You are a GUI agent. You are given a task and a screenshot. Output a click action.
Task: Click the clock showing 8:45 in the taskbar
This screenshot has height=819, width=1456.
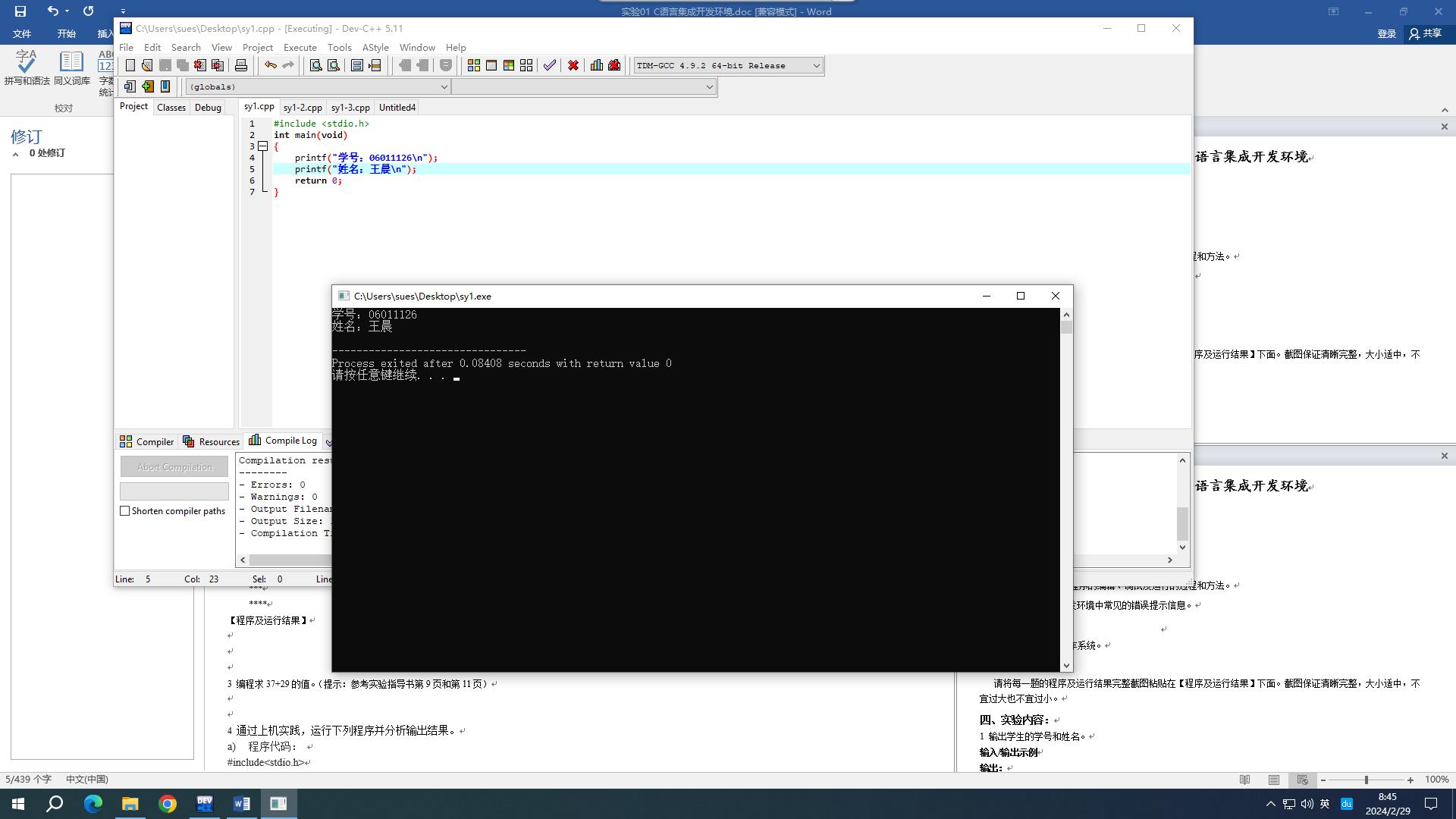click(1388, 804)
